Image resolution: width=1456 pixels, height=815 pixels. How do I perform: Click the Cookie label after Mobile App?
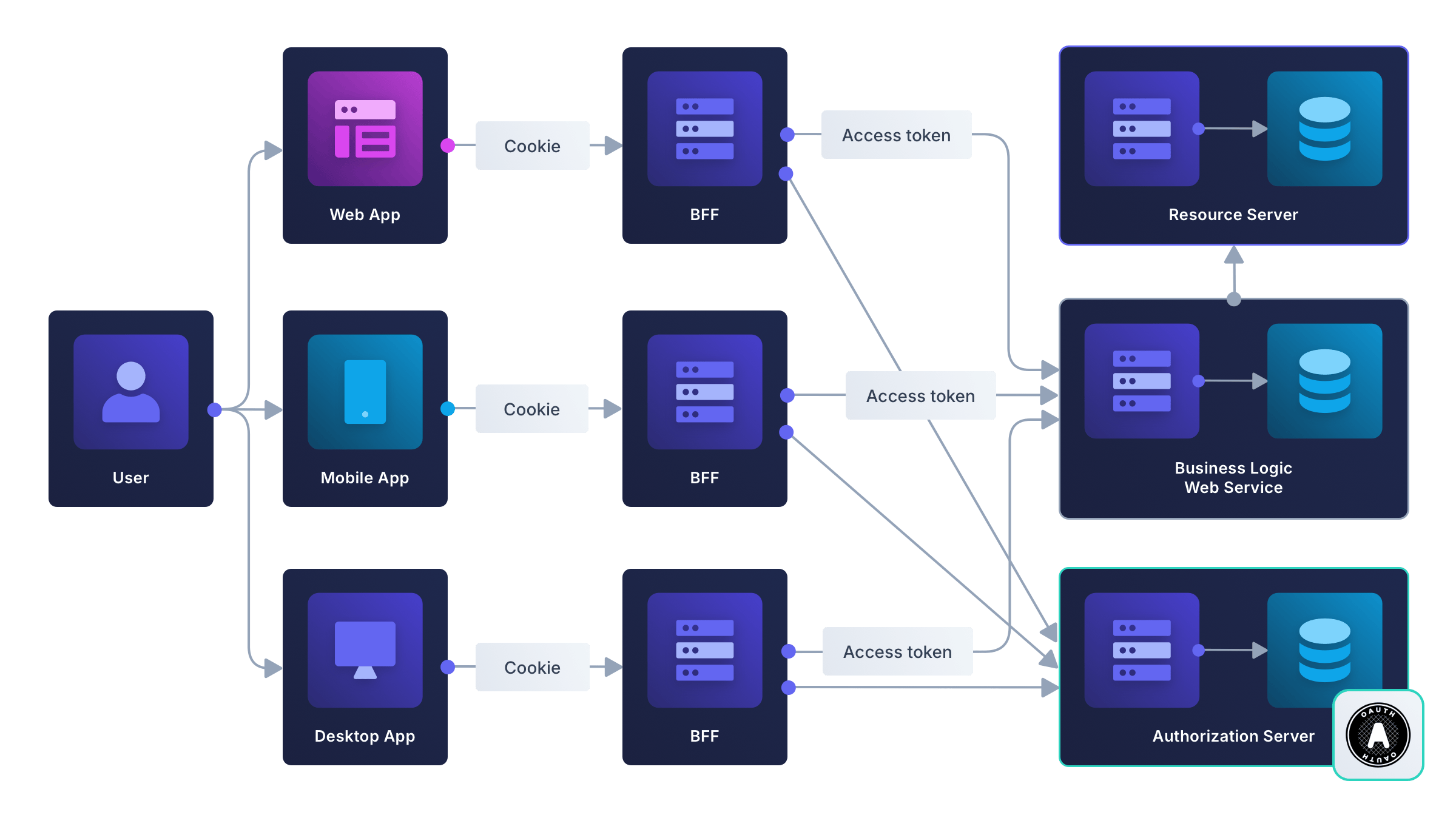coord(532,409)
